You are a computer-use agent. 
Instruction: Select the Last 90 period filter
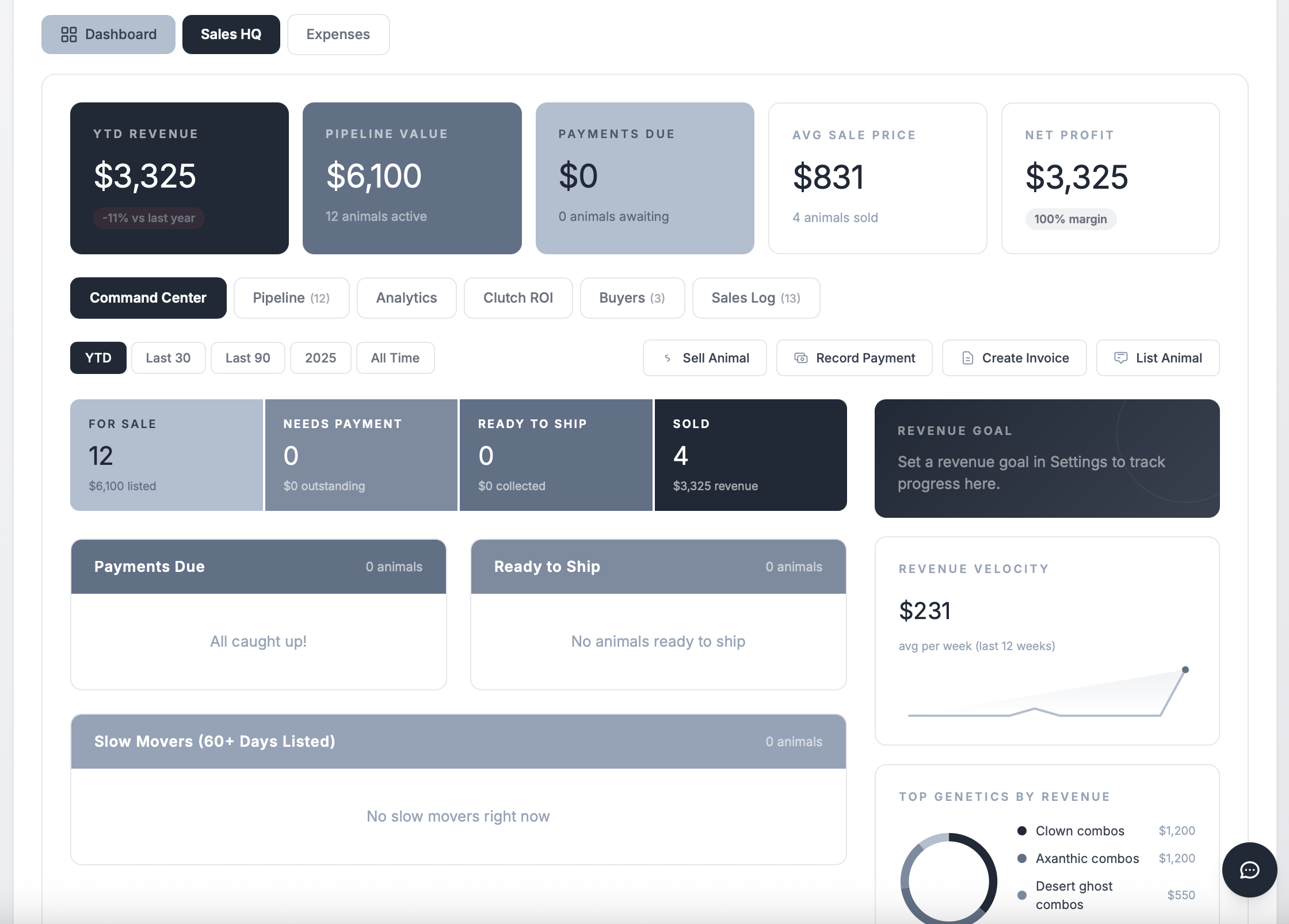tap(248, 358)
